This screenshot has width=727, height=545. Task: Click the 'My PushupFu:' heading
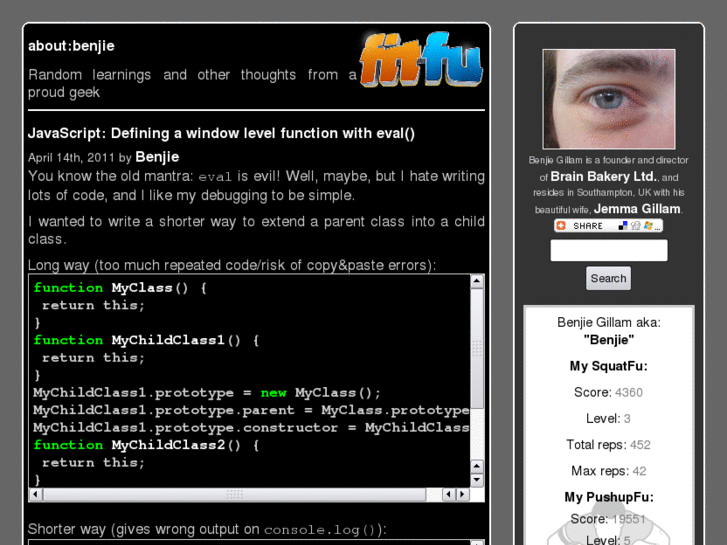[x=609, y=497]
